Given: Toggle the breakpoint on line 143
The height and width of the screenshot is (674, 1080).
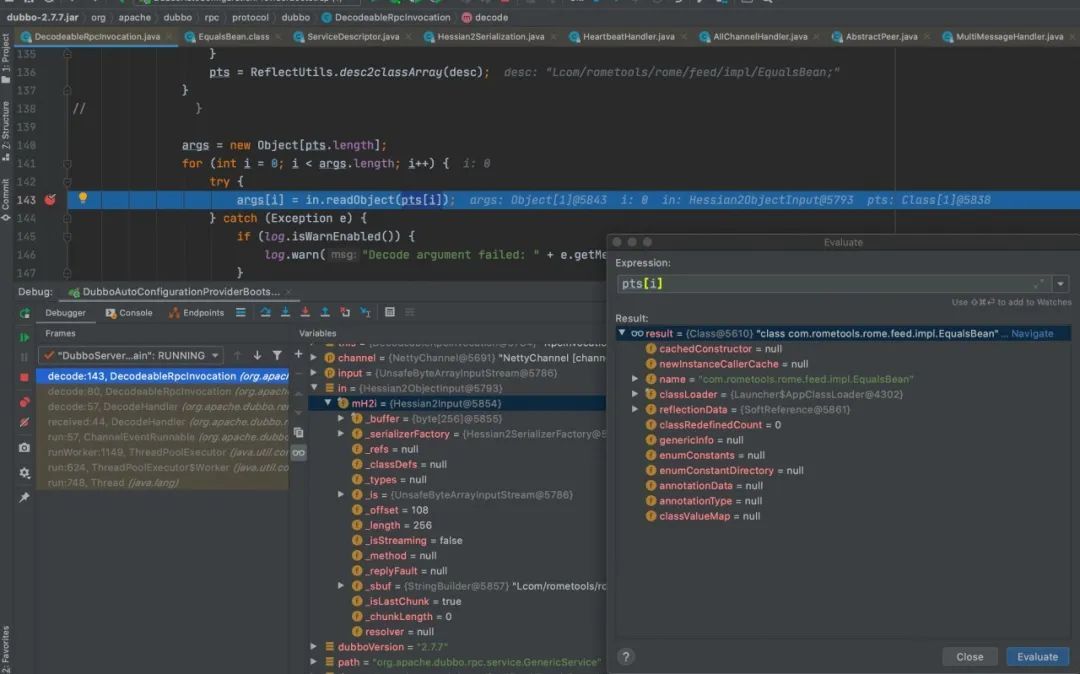Looking at the screenshot, I should coord(50,200).
